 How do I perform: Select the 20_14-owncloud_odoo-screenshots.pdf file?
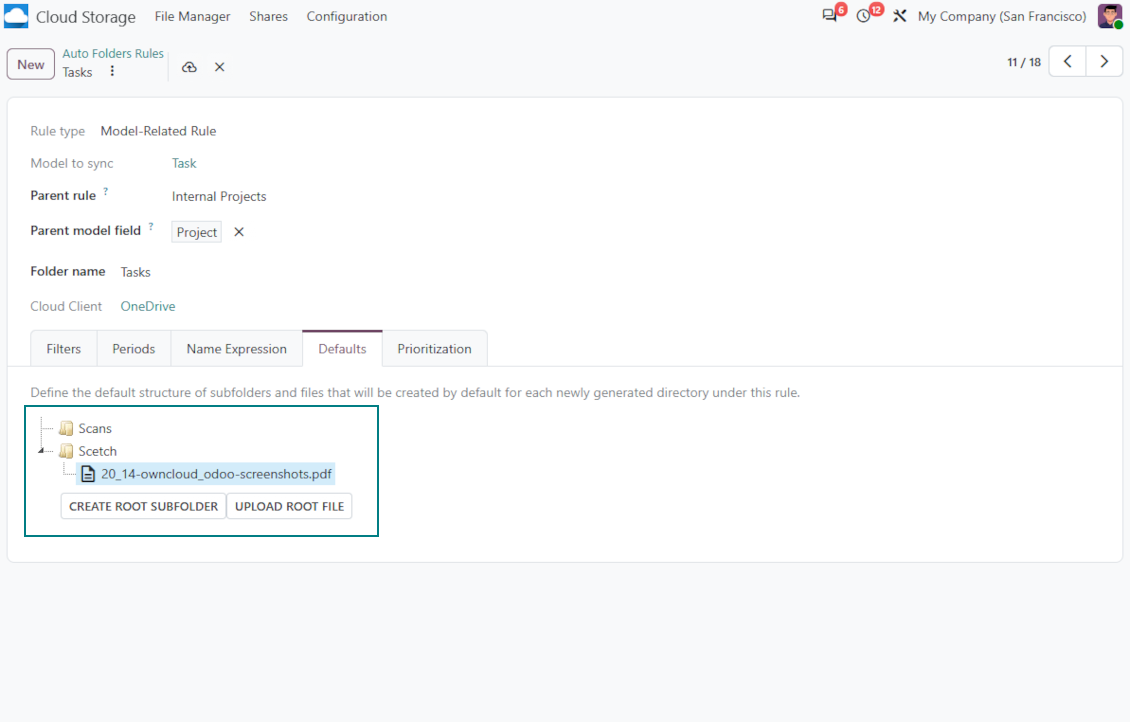216,474
